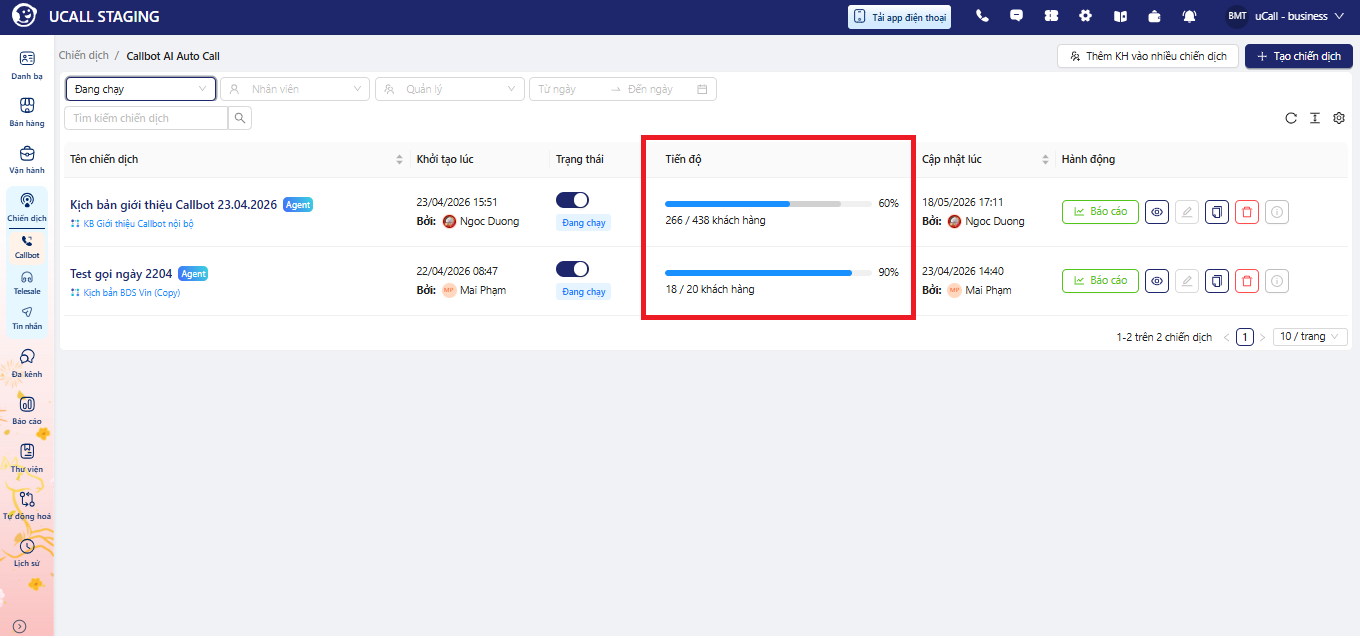Open the notifications bell
This screenshot has height=638, width=1360.
point(1189,16)
